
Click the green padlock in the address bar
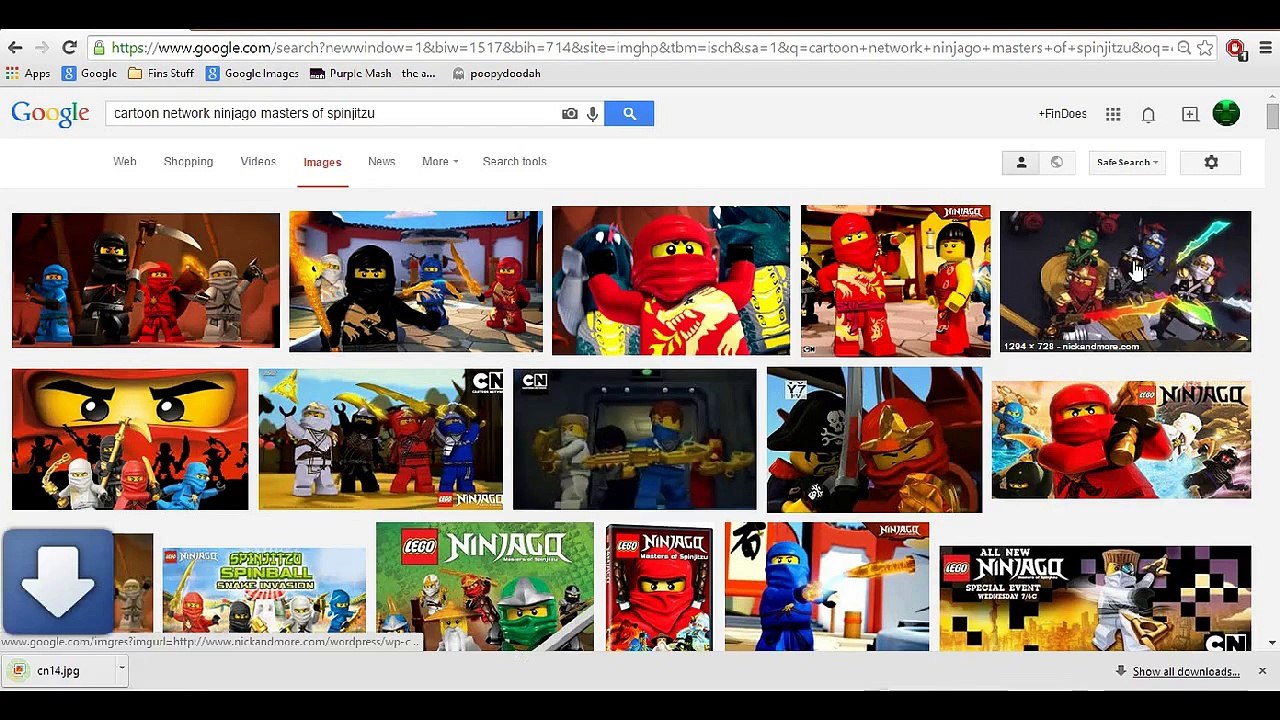98,47
